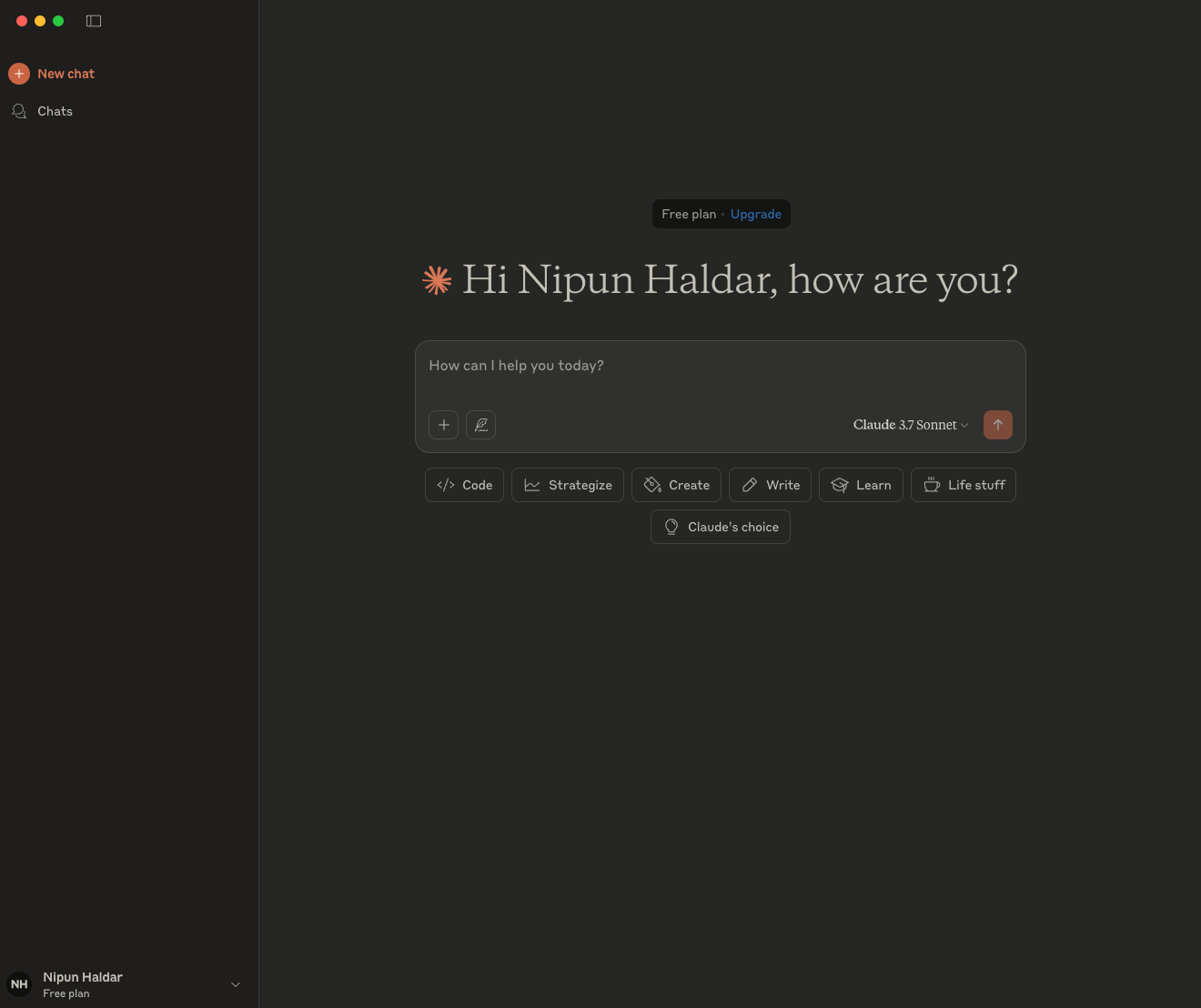
Task: Toggle the sidebar panel icon
Action: (x=94, y=21)
